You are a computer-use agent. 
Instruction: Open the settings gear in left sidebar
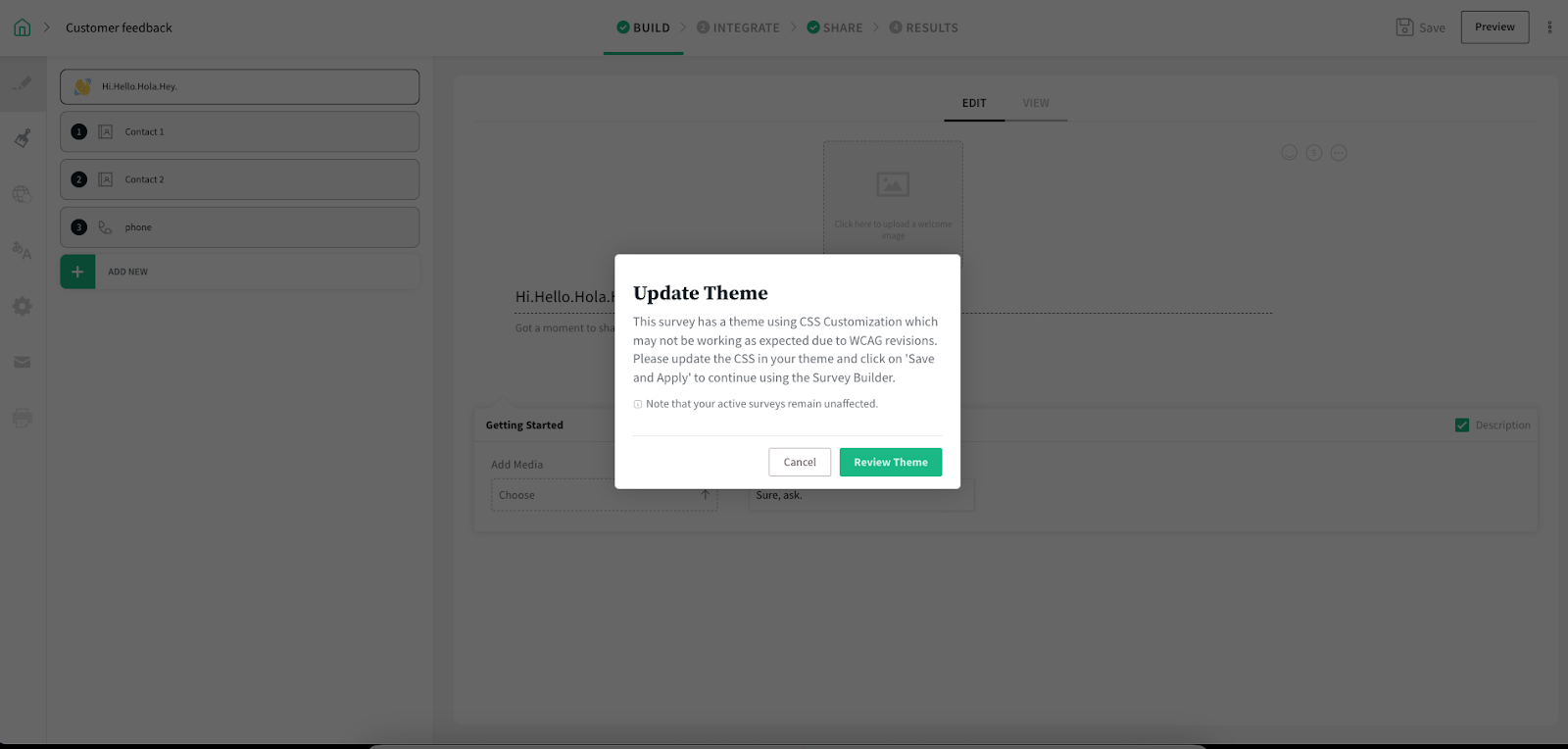pos(23,307)
